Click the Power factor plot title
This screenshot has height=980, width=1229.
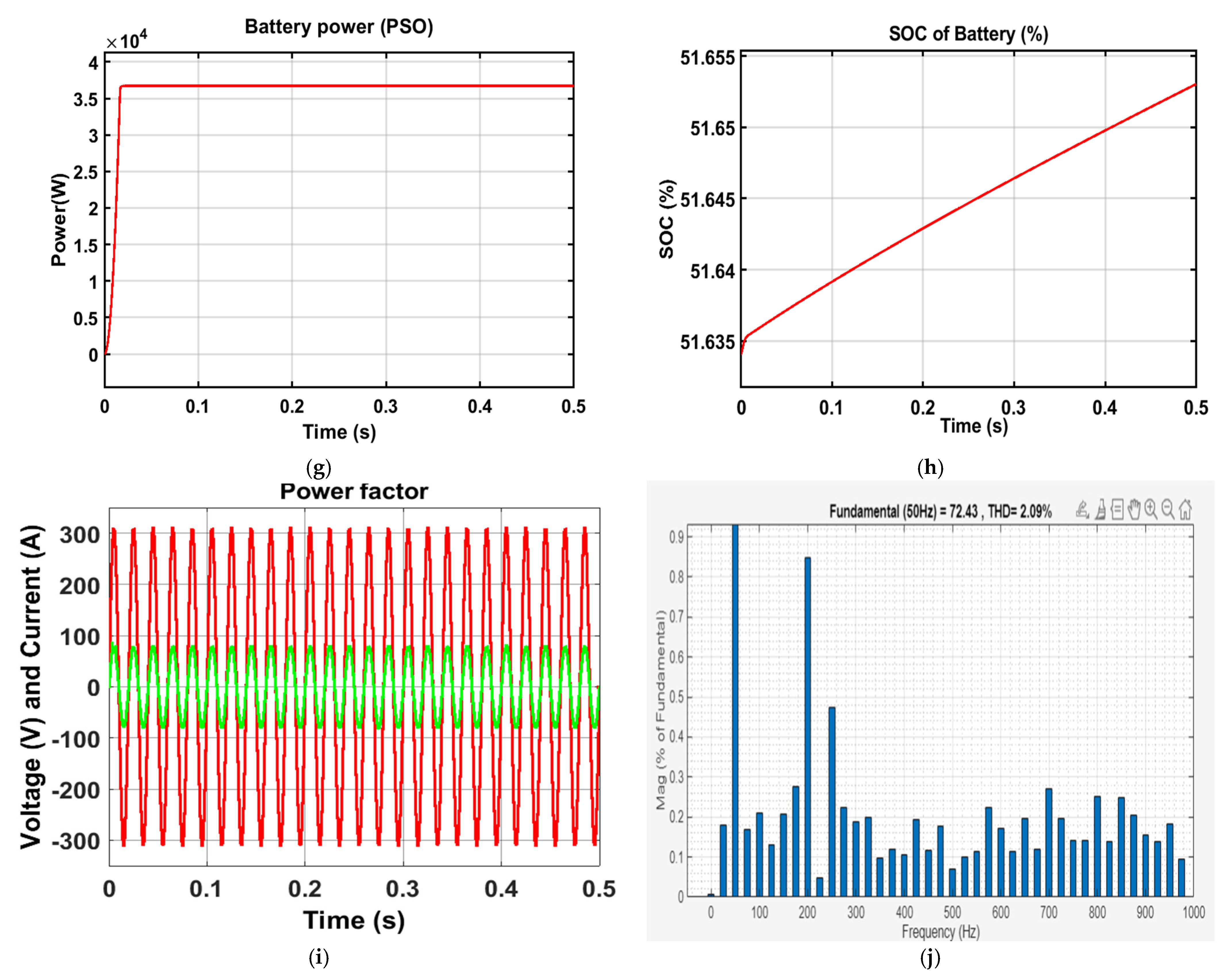pyautogui.click(x=353, y=491)
